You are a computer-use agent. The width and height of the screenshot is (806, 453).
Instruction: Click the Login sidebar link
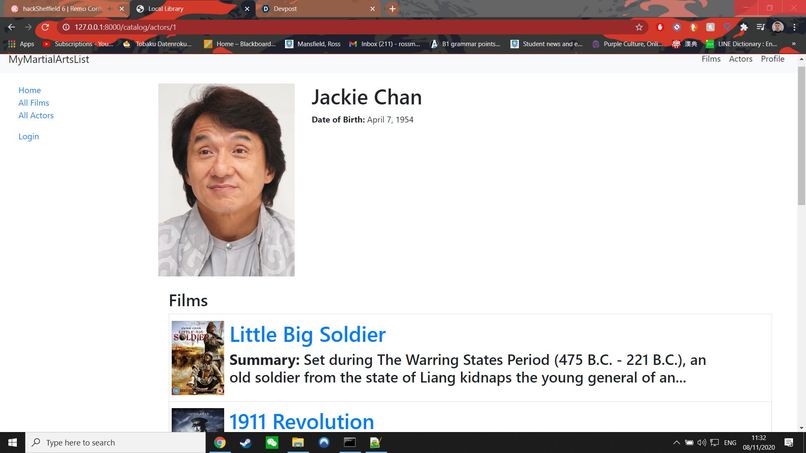[x=28, y=136]
